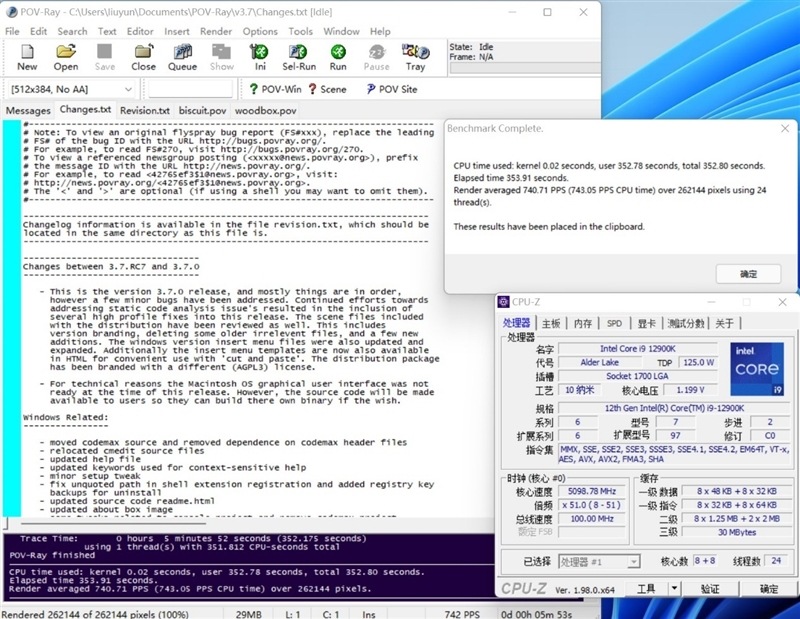Open the Render menu

point(216,31)
